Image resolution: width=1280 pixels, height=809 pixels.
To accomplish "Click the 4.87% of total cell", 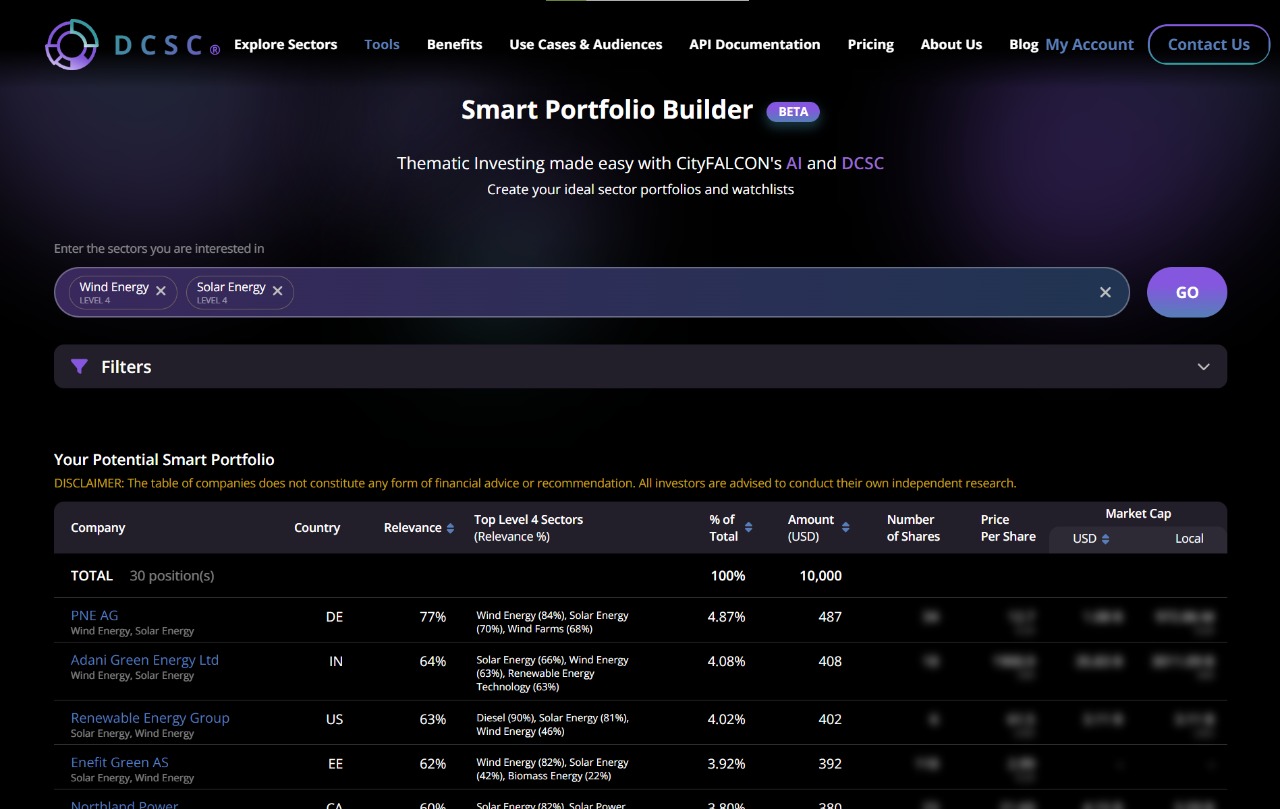I will click(727, 617).
